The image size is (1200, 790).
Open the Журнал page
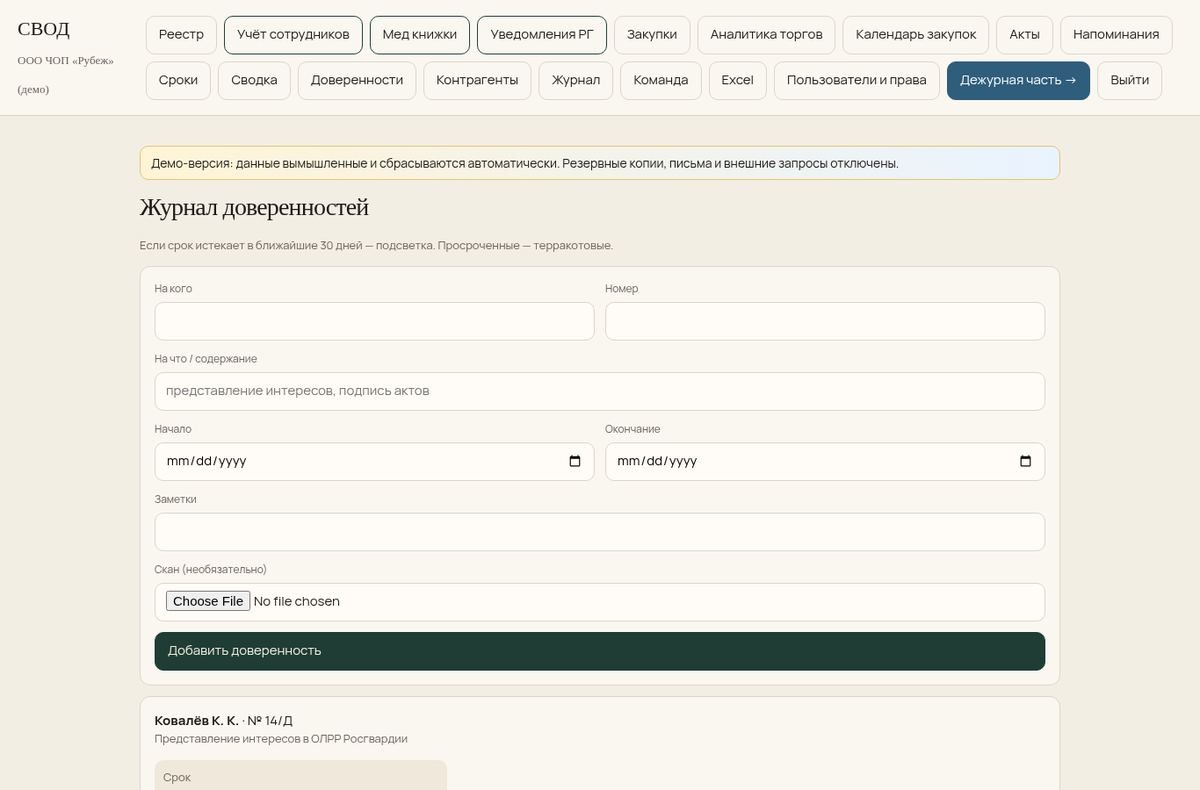coord(576,80)
